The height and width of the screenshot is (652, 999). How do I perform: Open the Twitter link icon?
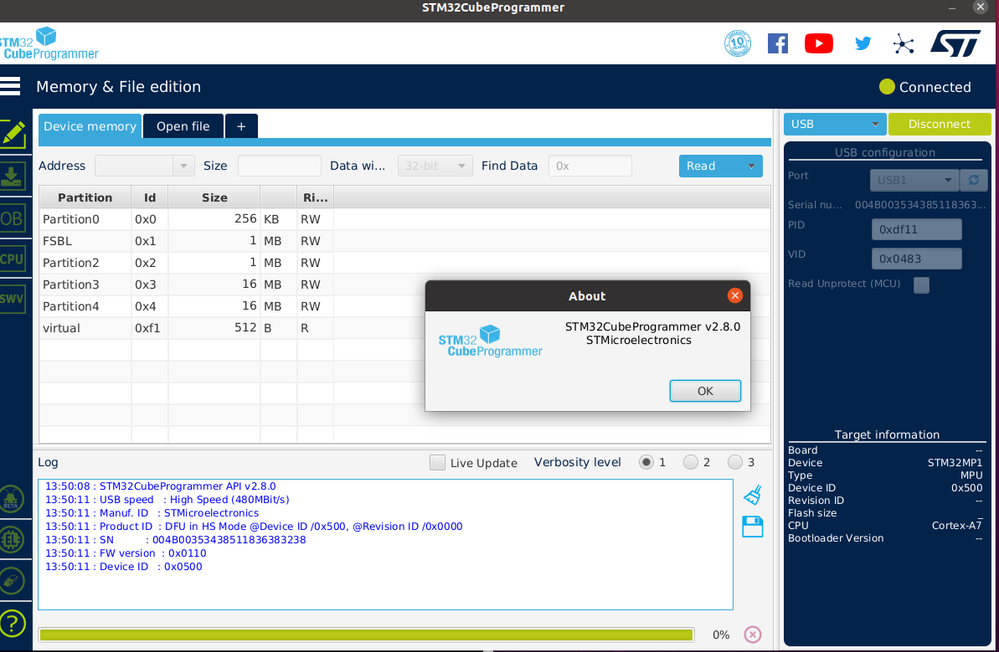[863, 43]
